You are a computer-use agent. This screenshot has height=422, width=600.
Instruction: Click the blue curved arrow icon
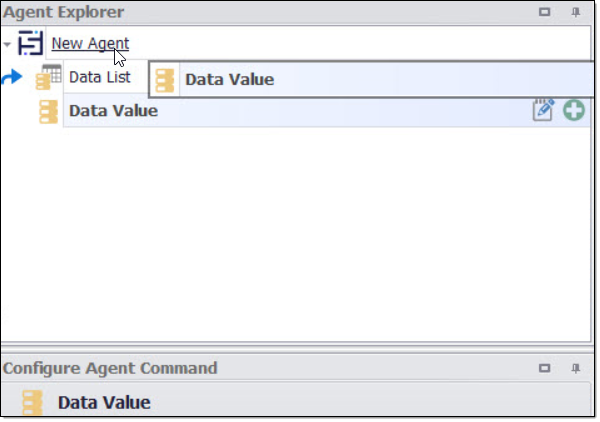coord(13,76)
